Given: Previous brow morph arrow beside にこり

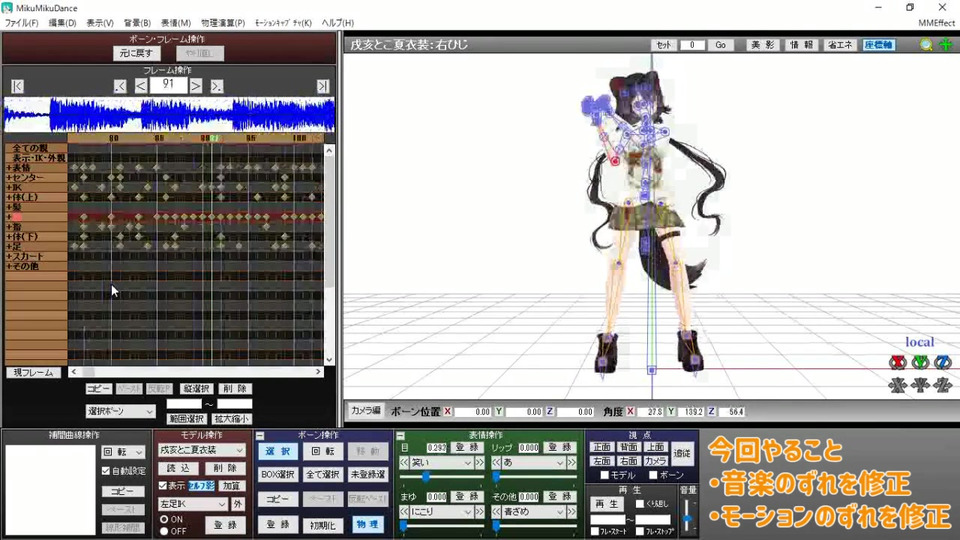Looking at the screenshot, I should coord(404,511).
